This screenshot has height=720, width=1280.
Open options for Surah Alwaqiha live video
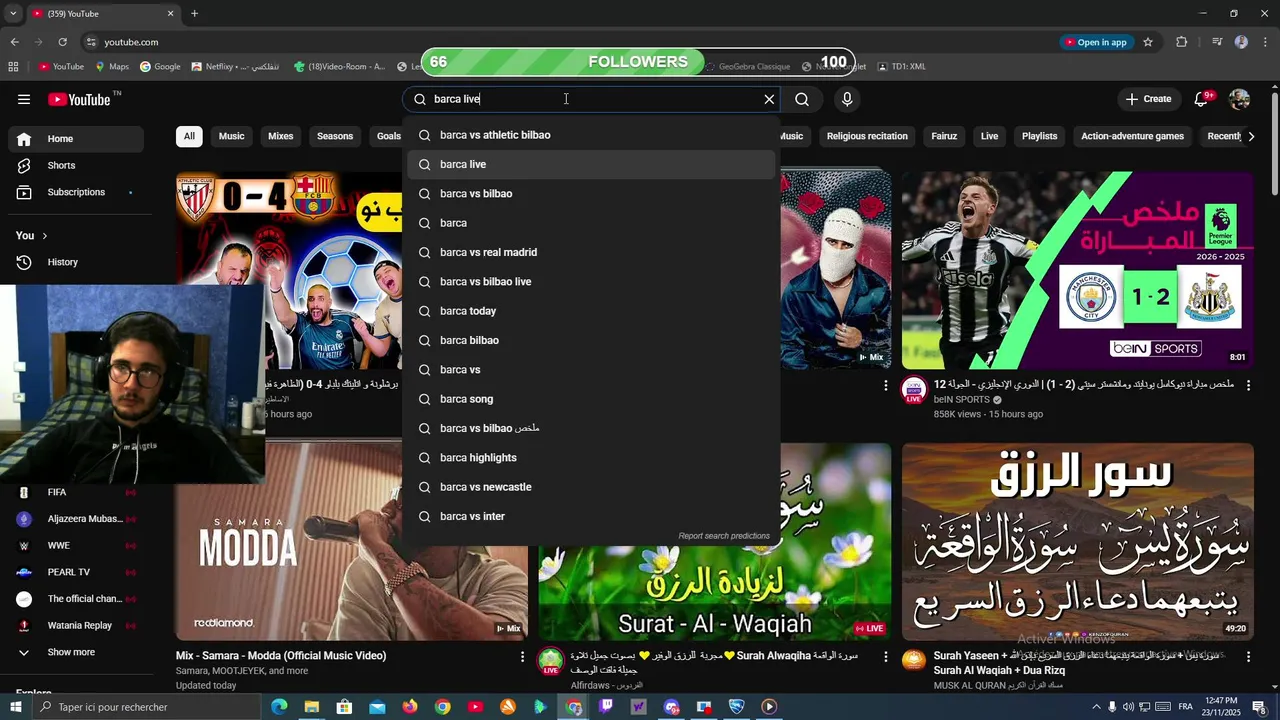(885, 657)
